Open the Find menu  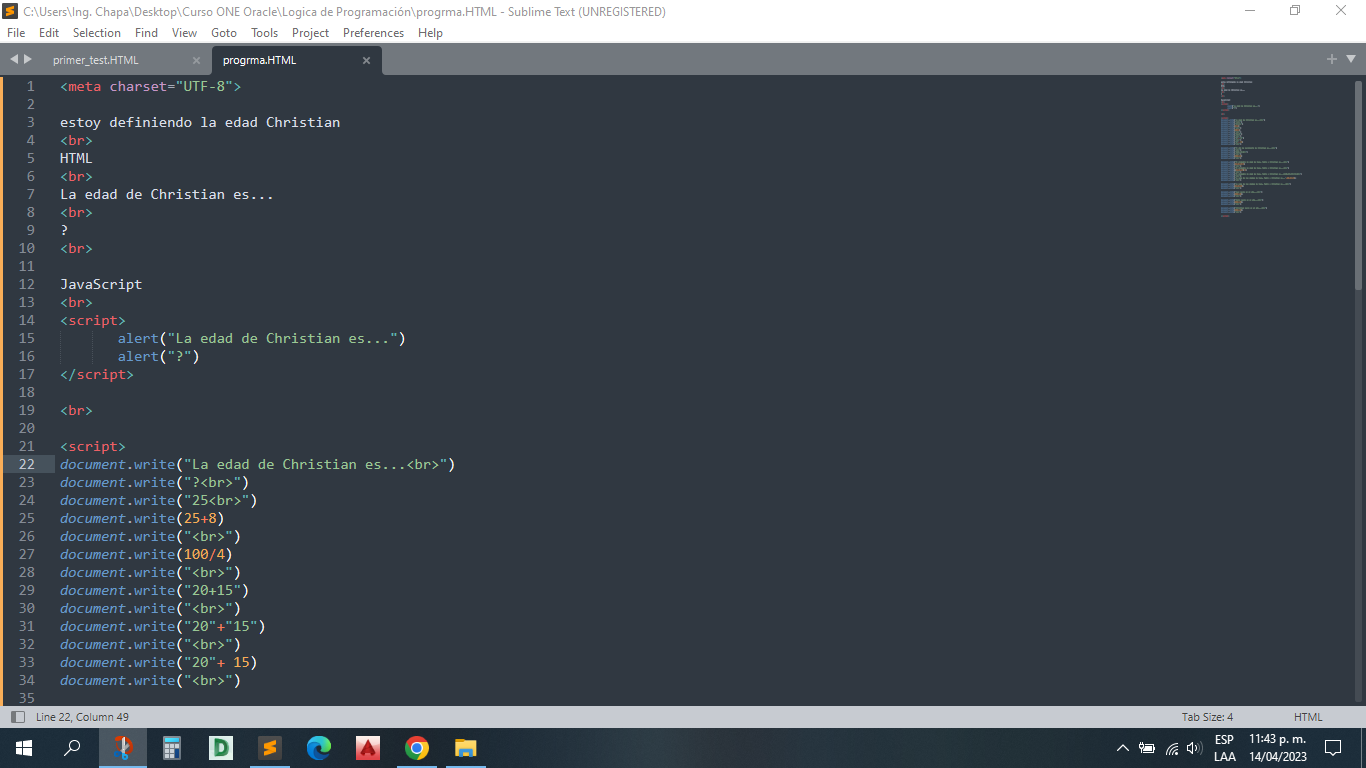point(146,33)
